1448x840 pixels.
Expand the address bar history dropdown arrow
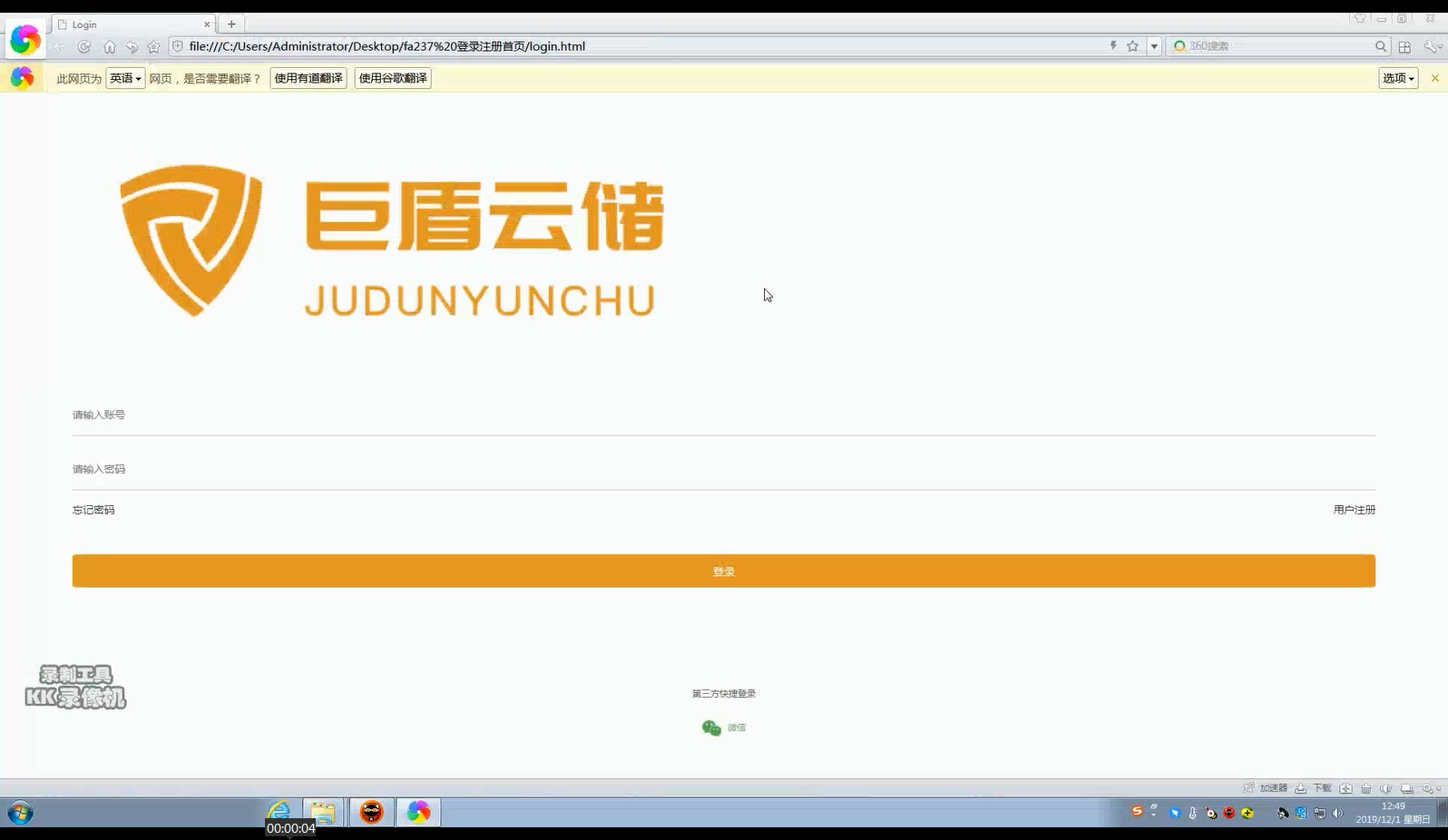point(1154,46)
